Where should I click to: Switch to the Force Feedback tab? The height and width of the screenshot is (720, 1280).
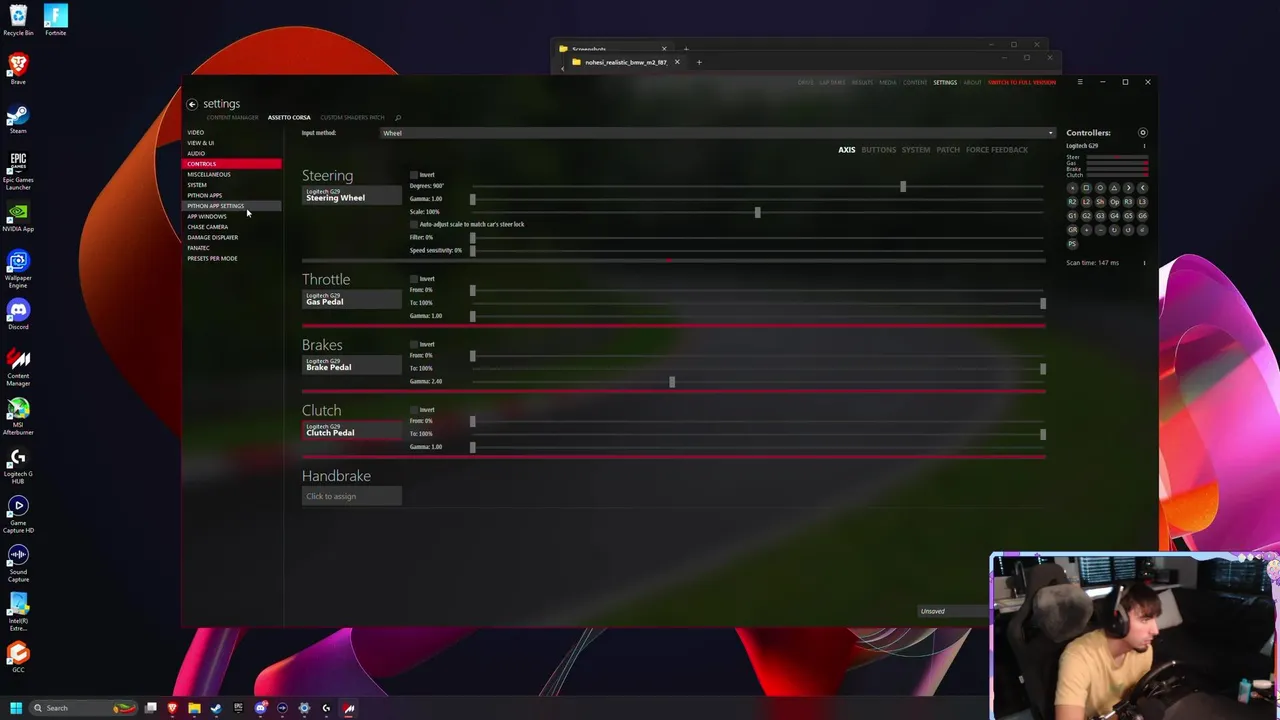pyautogui.click(x=997, y=150)
